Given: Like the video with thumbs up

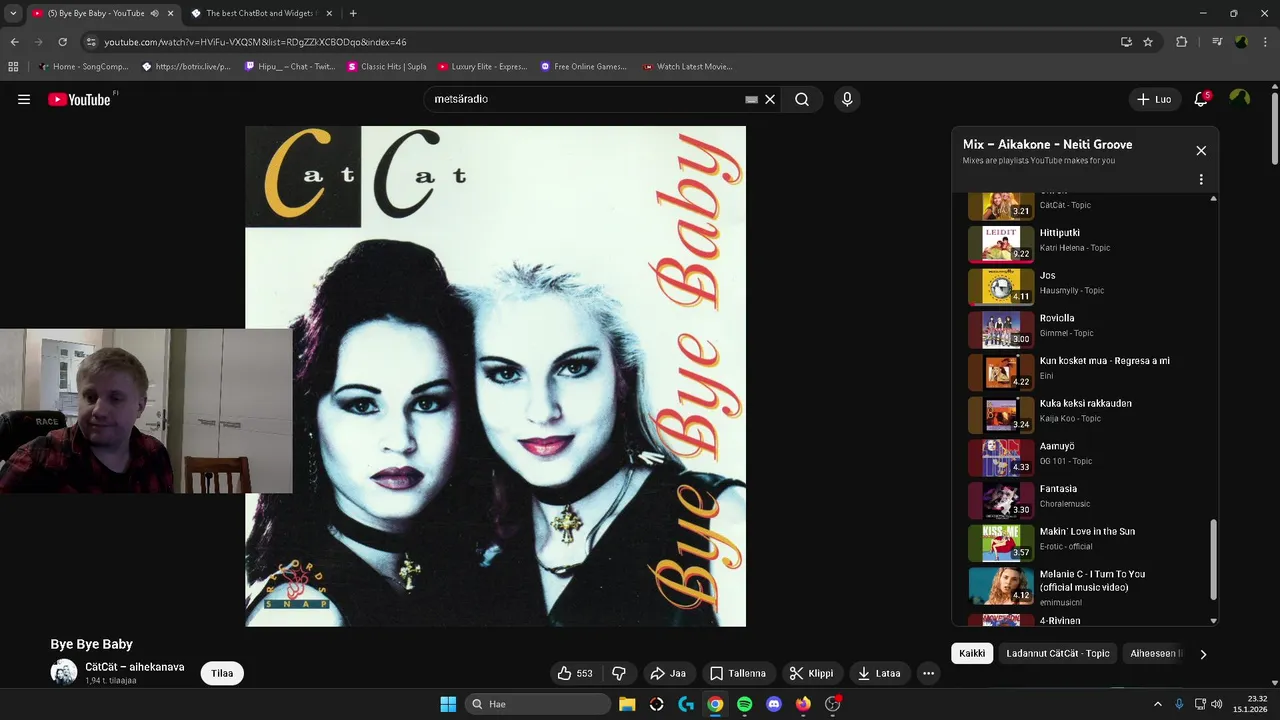Looking at the screenshot, I should 575,673.
